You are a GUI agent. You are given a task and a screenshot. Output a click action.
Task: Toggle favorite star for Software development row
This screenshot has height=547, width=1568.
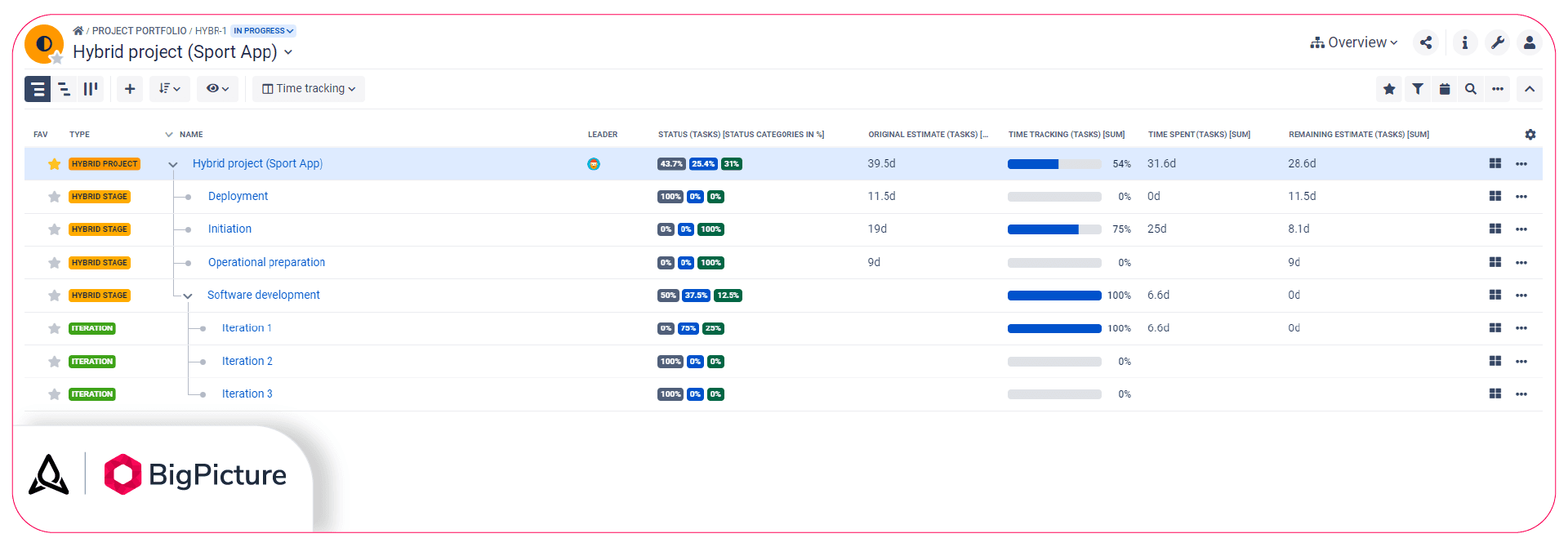click(54, 296)
